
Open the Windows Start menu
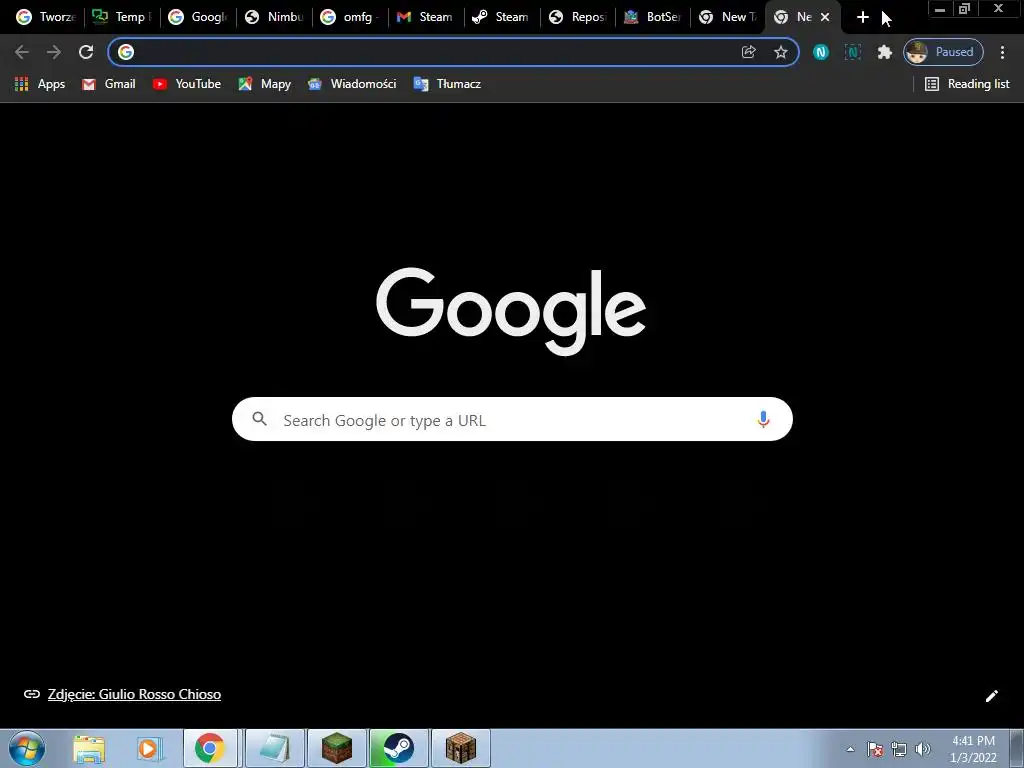27,748
